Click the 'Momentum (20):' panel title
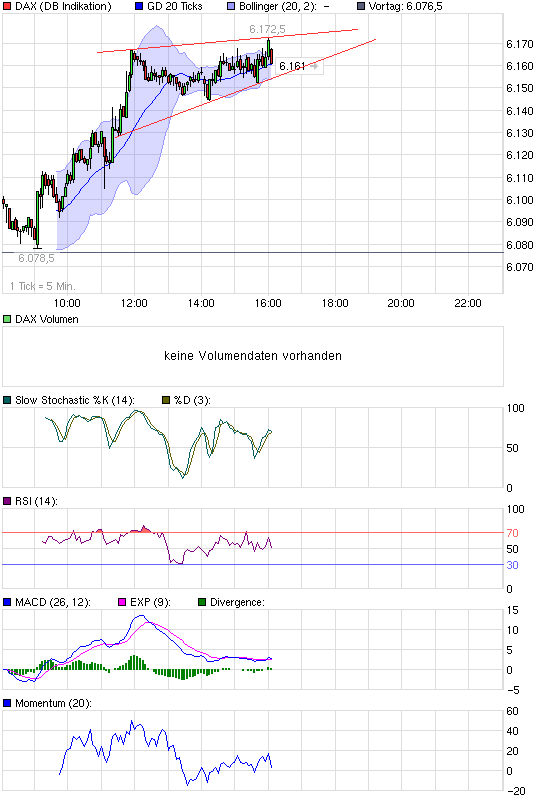This screenshot has height=799, width=545. (53, 703)
